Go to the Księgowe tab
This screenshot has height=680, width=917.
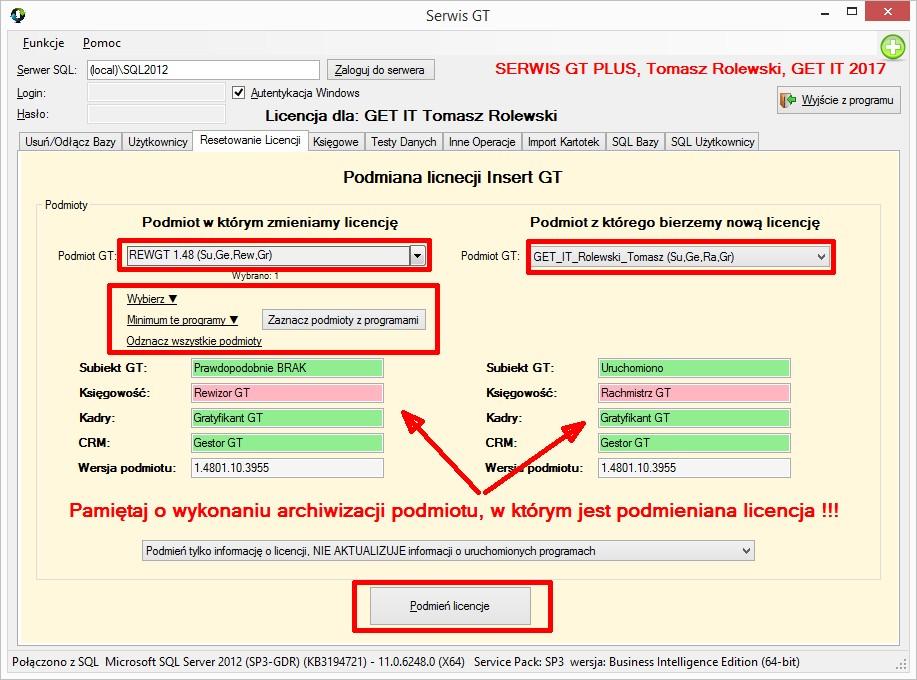point(336,141)
